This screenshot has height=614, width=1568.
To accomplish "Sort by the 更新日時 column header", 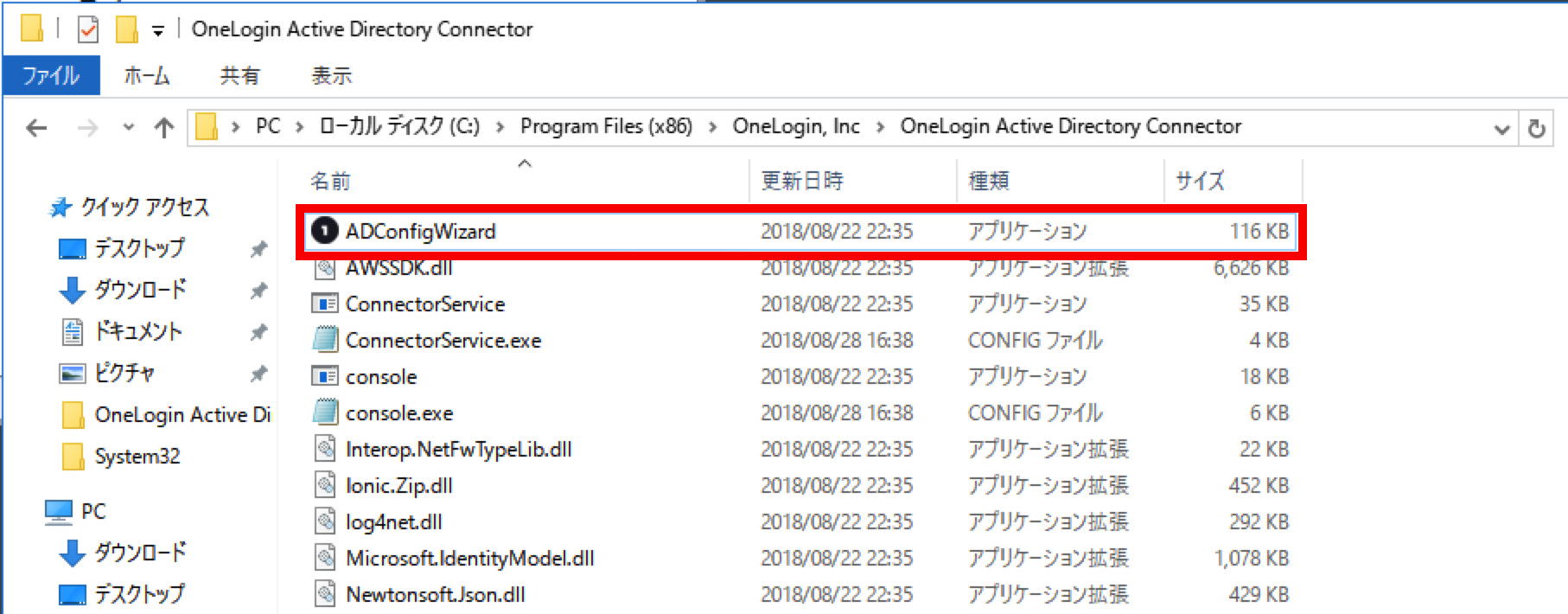I will (801, 182).
